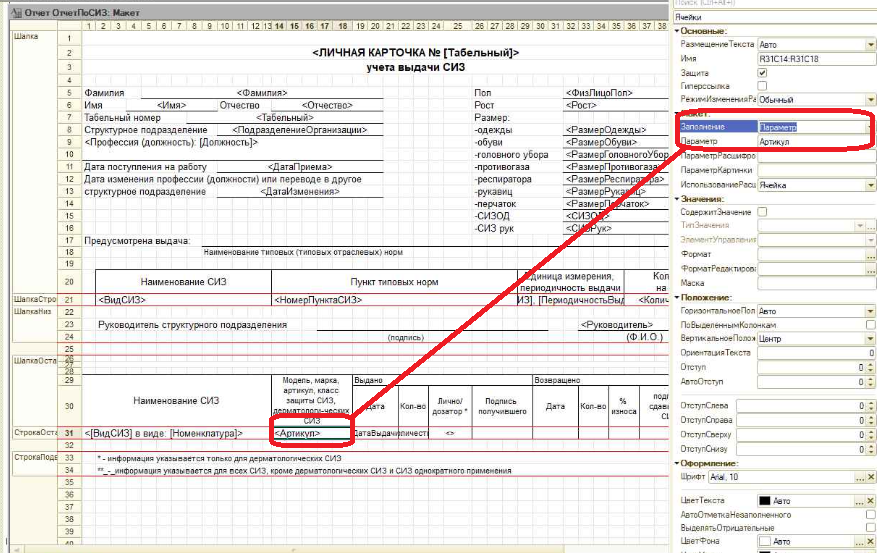
Task: Click the ПараметрКартинки input field
Action: (x=816, y=170)
